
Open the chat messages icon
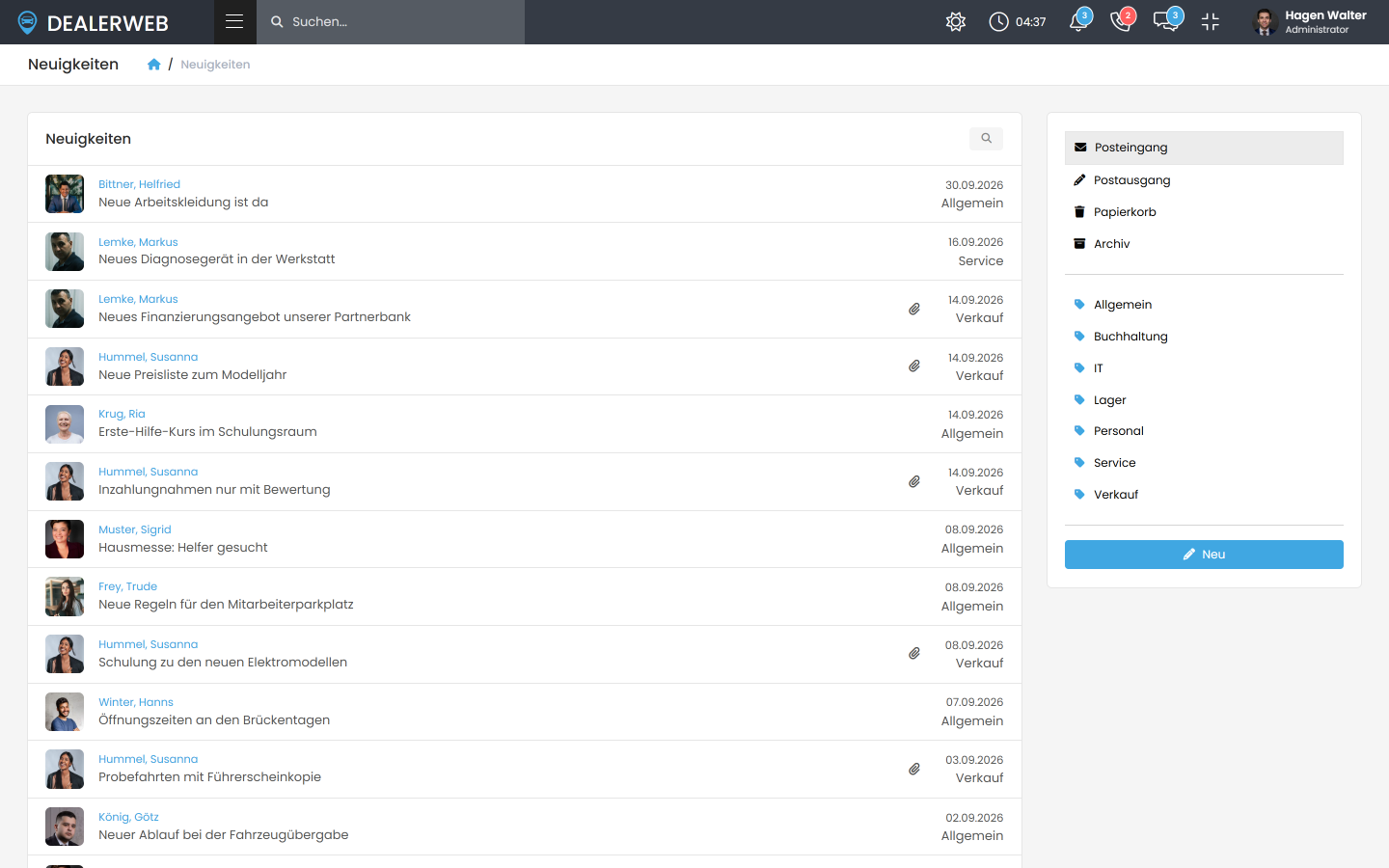pos(1167,21)
